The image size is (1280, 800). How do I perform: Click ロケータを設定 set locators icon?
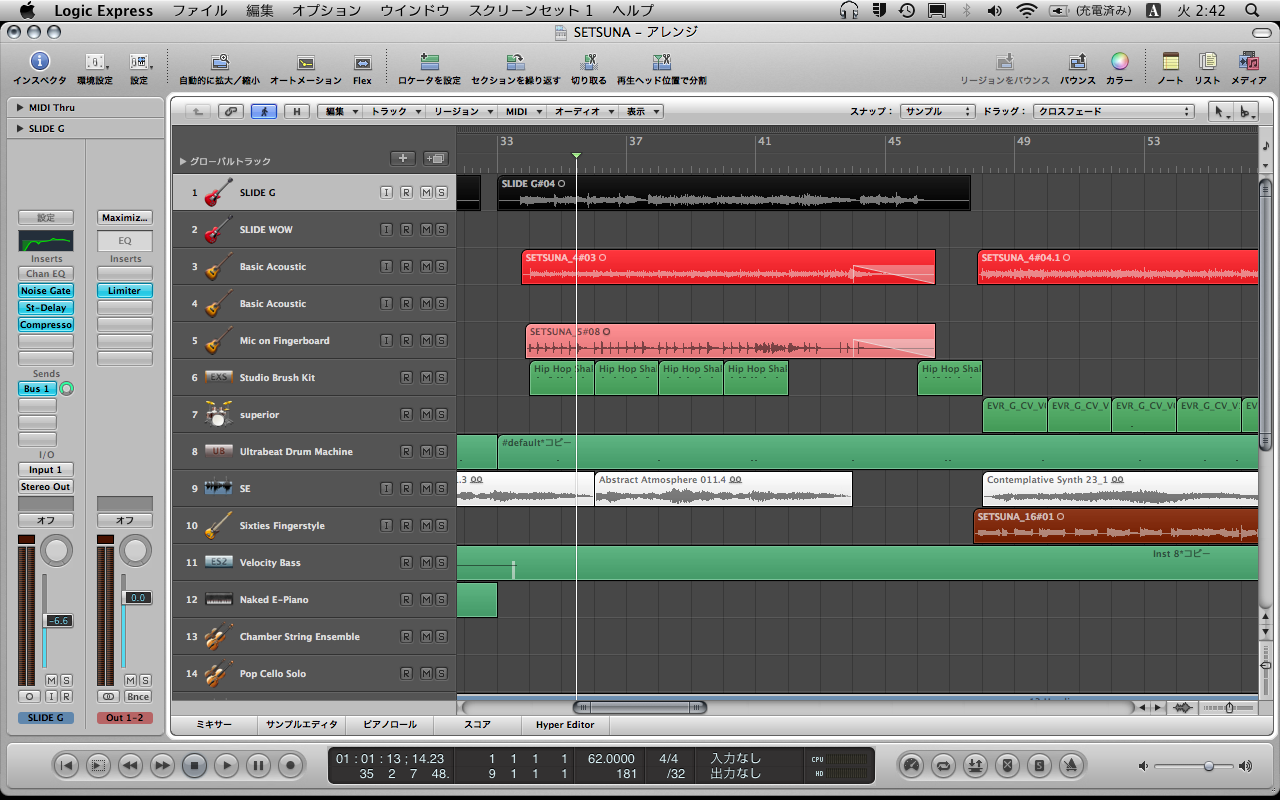click(x=429, y=62)
